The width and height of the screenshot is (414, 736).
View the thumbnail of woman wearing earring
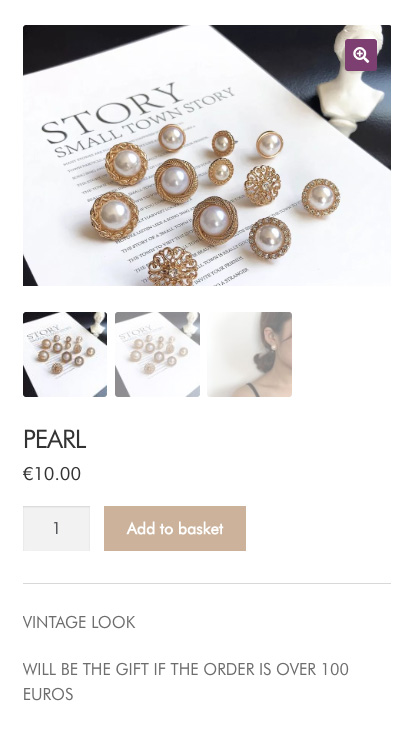coord(250,354)
